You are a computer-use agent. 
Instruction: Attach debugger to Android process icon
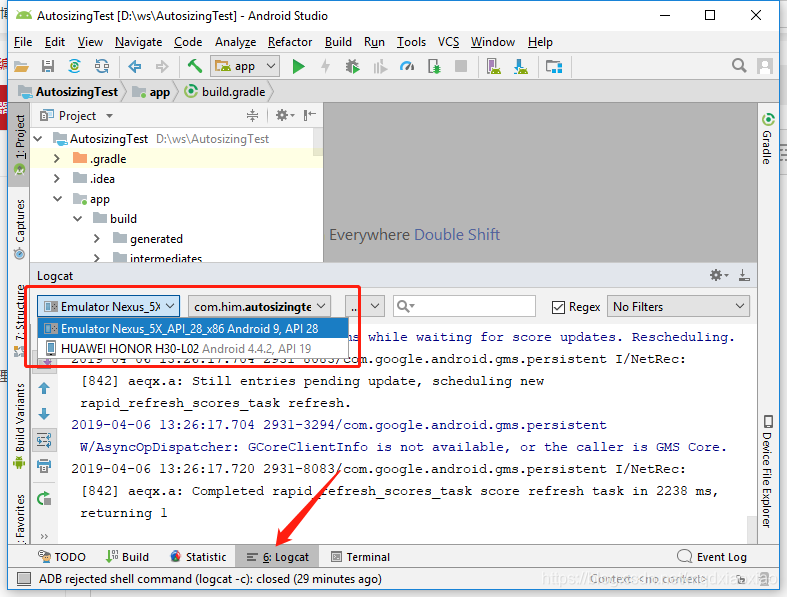[x=434, y=66]
